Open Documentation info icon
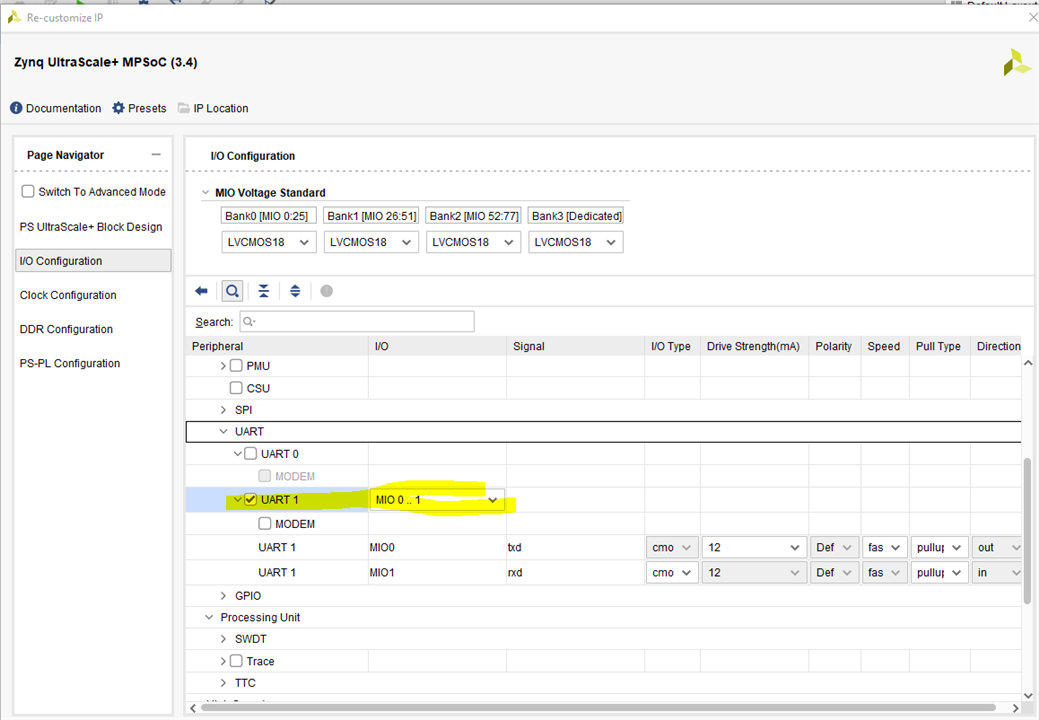Viewport: 1039px width, 720px height. coord(16,108)
